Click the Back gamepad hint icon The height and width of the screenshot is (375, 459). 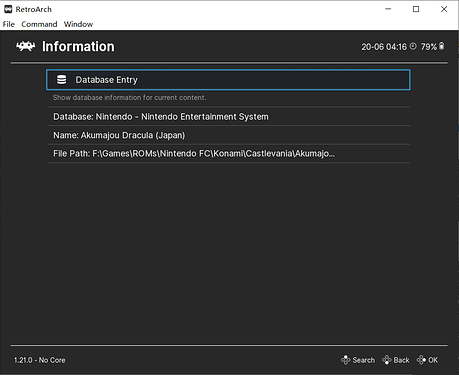387,360
